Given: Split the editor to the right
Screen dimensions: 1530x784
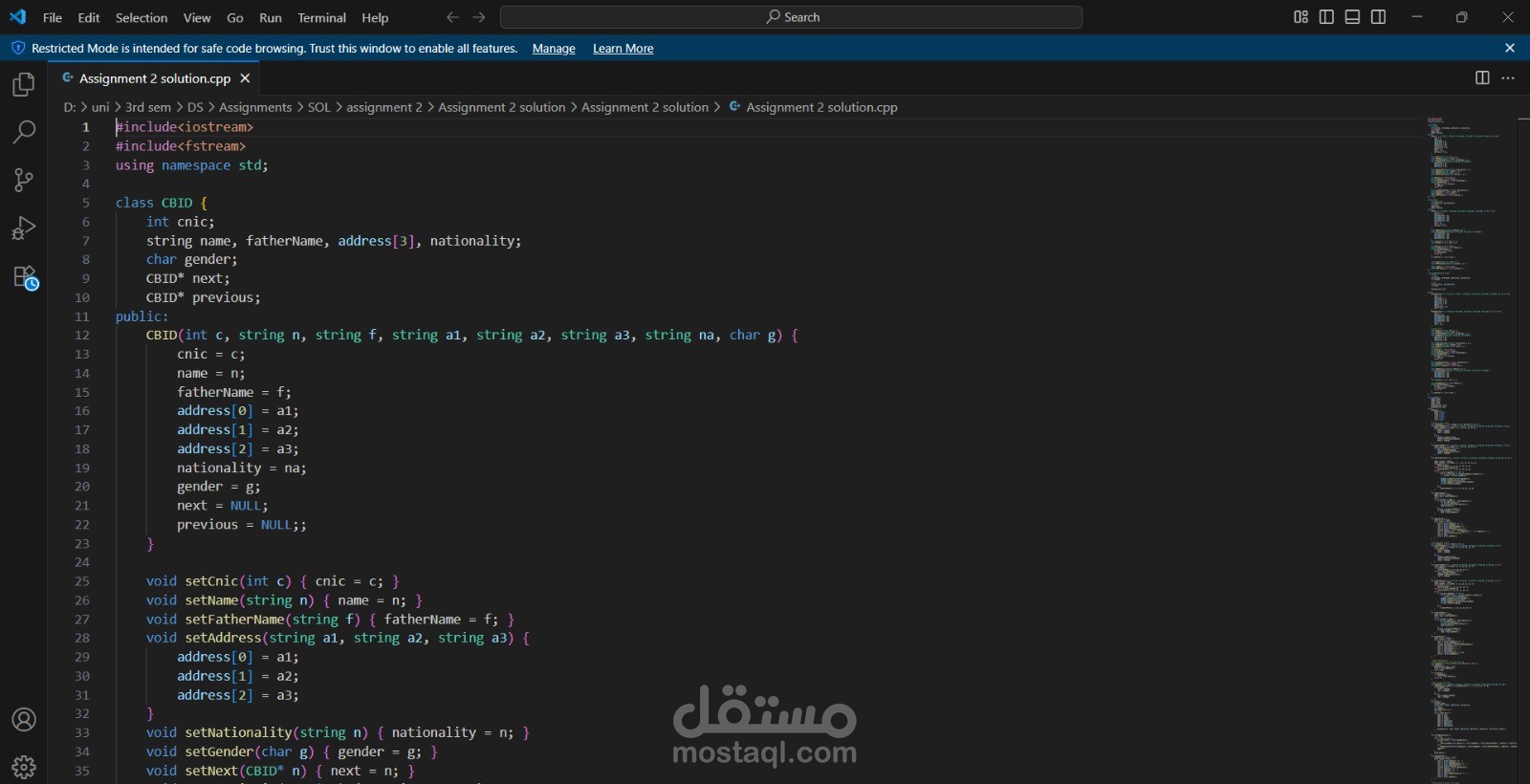Looking at the screenshot, I should point(1482,78).
